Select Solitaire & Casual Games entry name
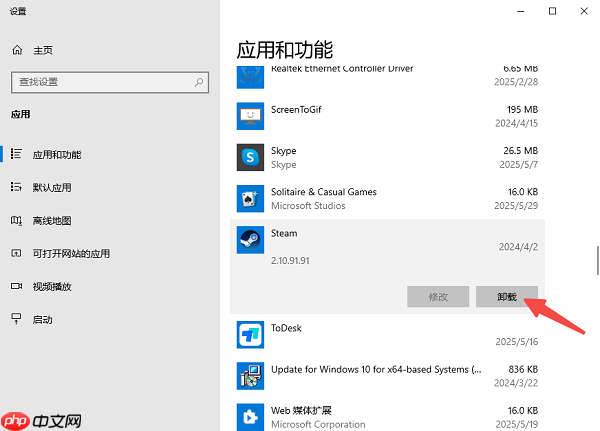This screenshot has width=600, height=431. pos(324,192)
